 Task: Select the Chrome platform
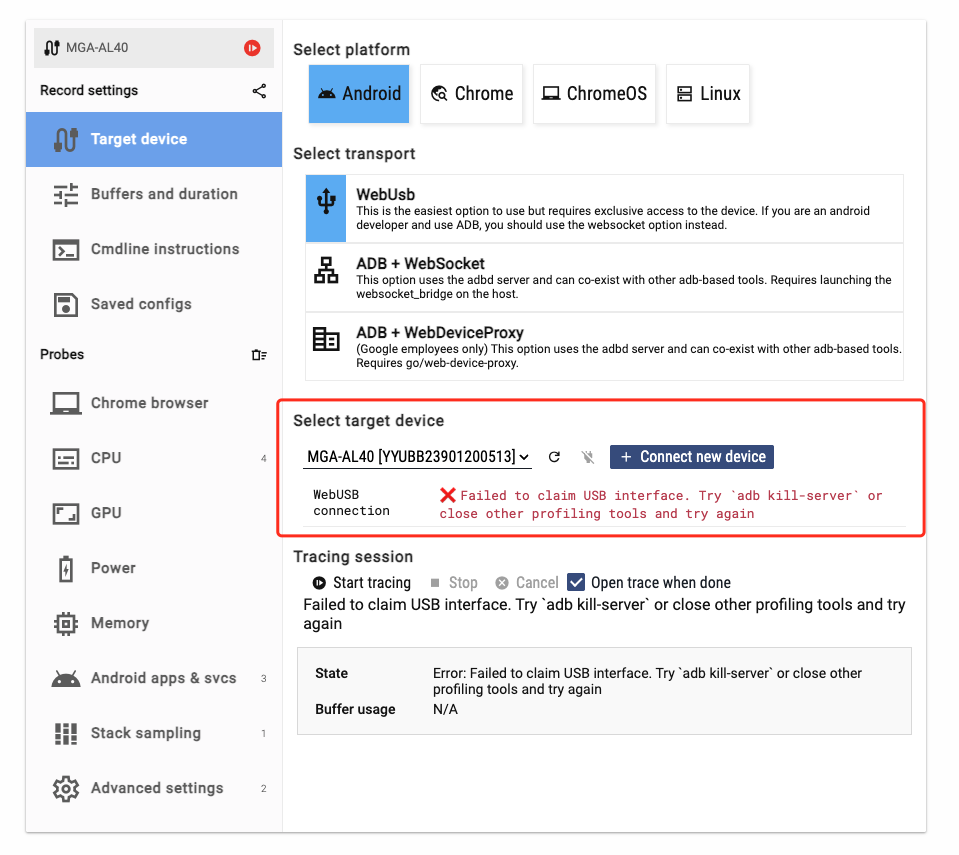pos(471,94)
